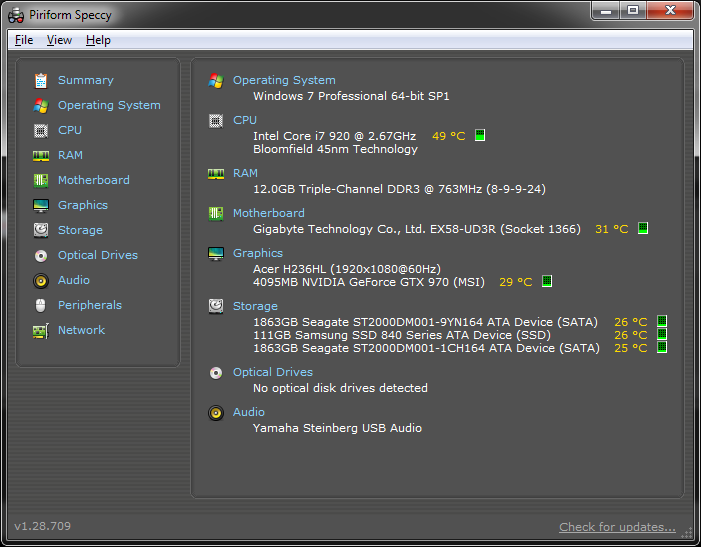
Task: Click temperature indicator for Seagate 1CH164 drive
Action: pos(662,347)
